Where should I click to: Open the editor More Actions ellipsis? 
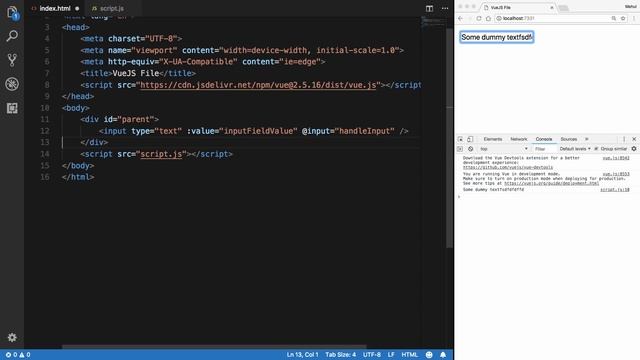point(445,8)
